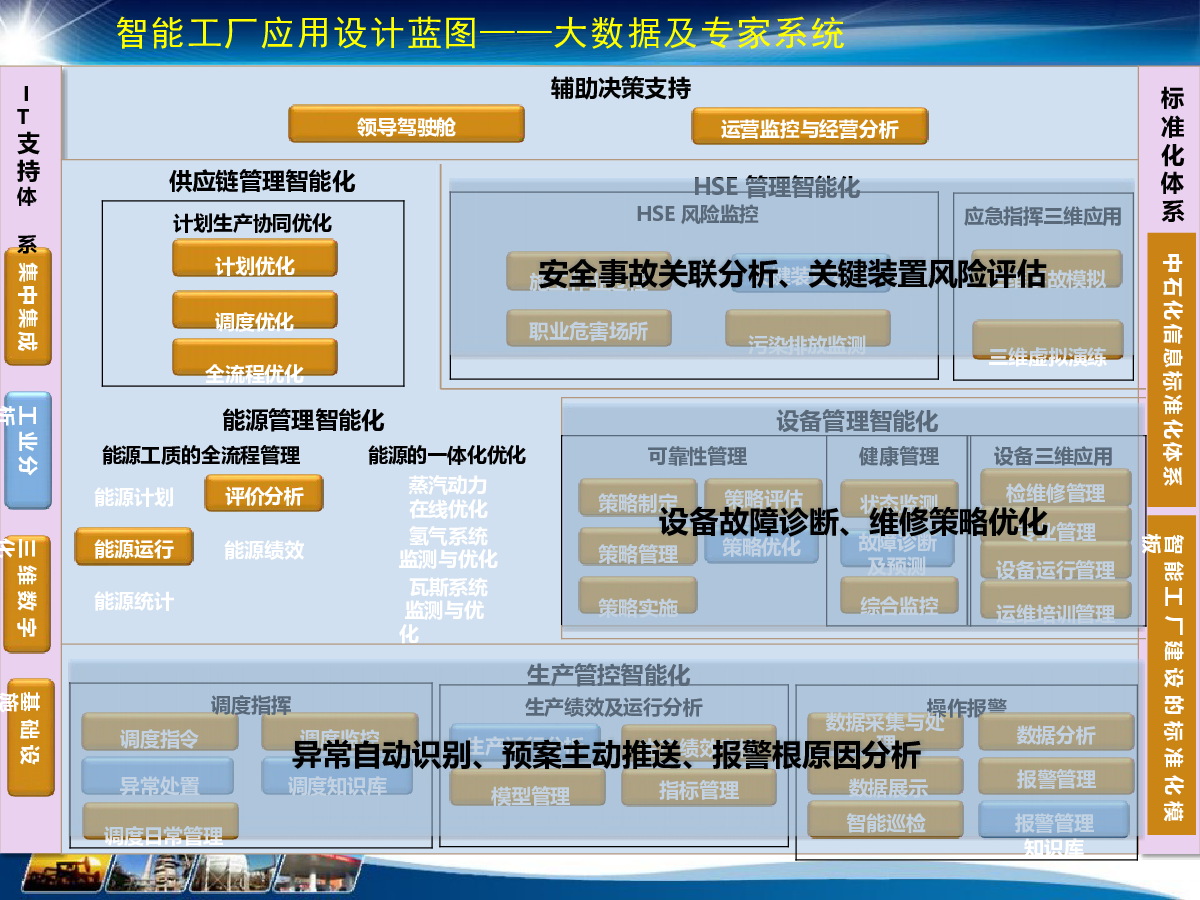Click the 调度优化 button

click(255, 310)
